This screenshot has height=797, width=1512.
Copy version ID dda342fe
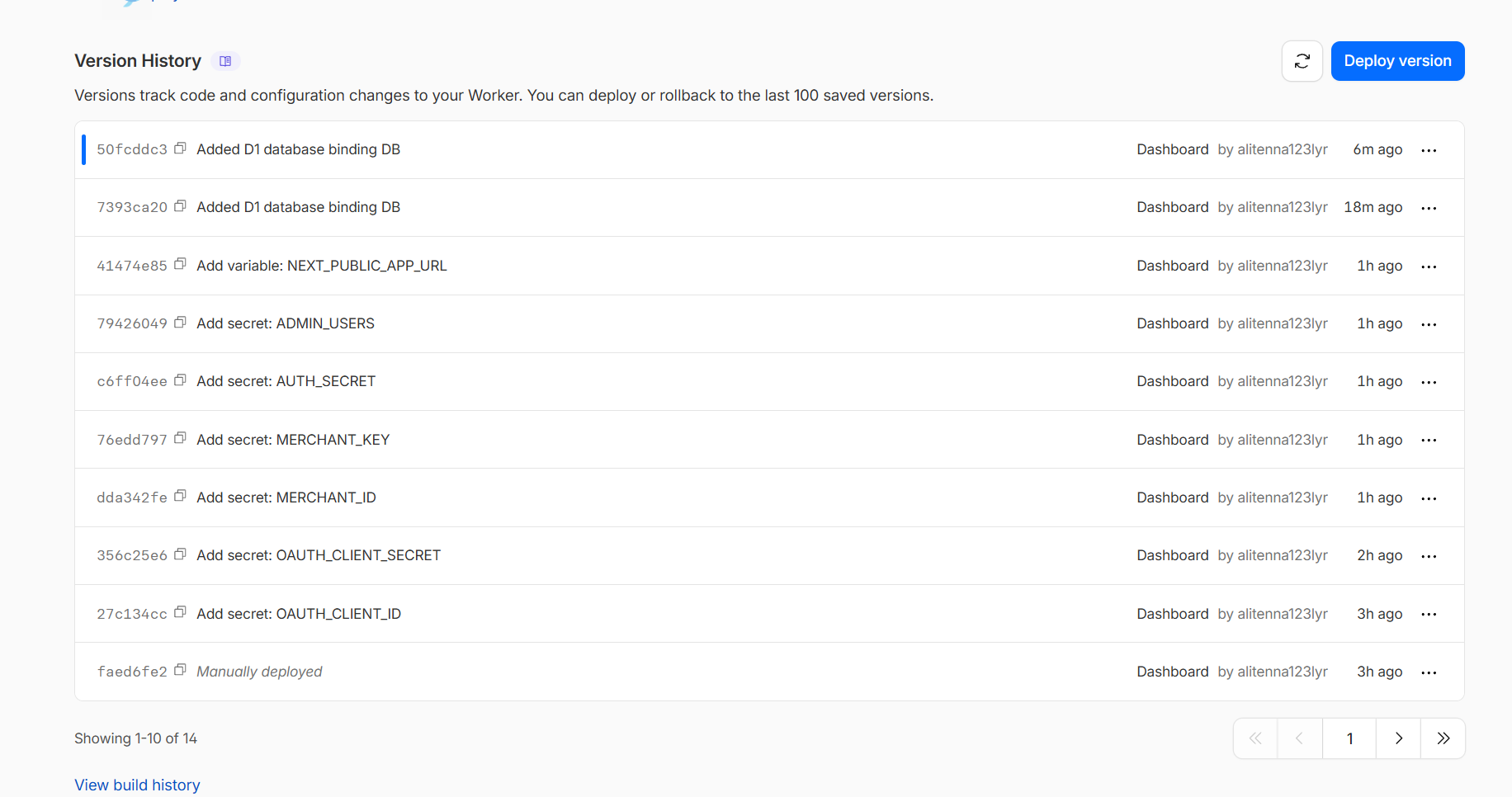(x=180, y=496)
